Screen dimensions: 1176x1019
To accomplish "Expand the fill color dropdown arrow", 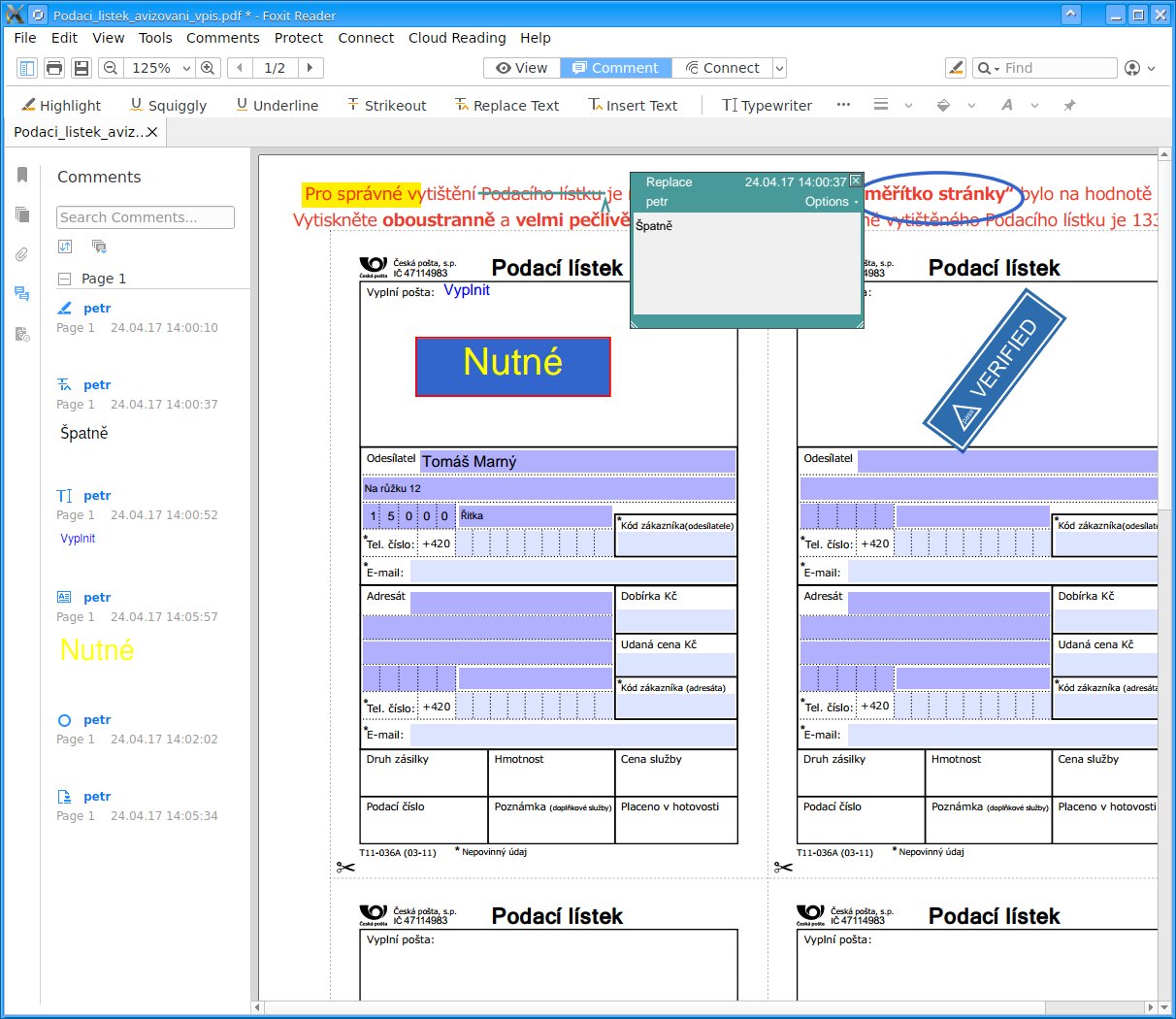I will [971, 105].
